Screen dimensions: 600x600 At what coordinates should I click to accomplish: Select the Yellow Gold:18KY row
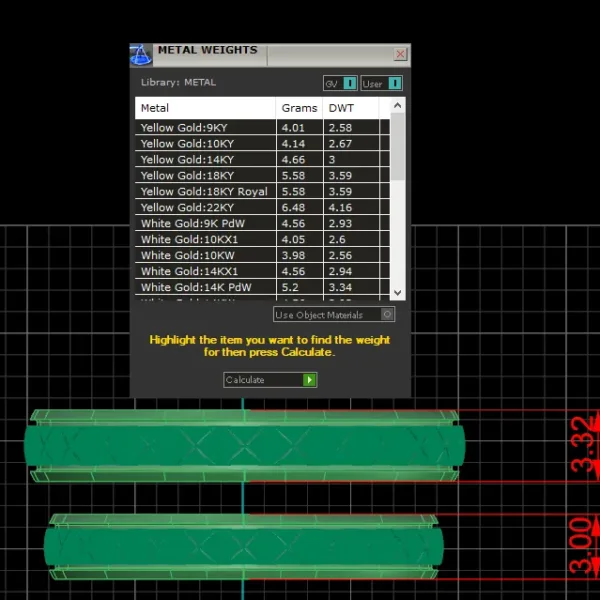tap(262, 176)
